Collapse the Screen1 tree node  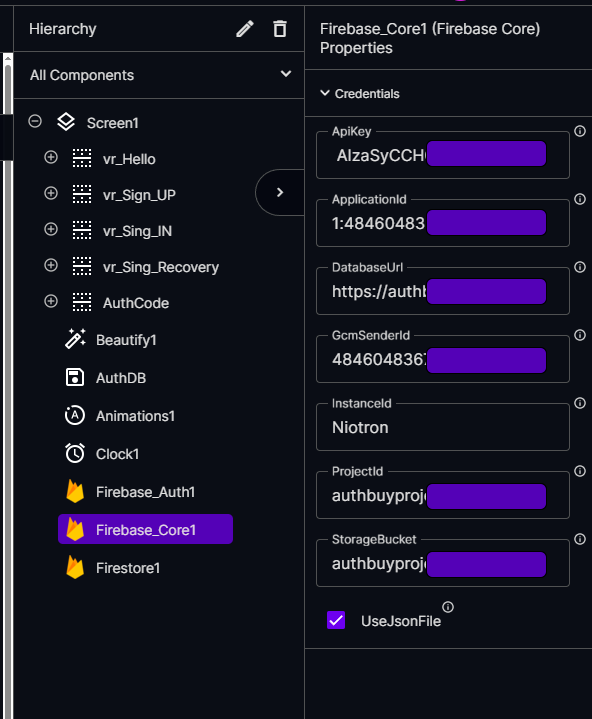pyautogui.click(x=35, y=122)
